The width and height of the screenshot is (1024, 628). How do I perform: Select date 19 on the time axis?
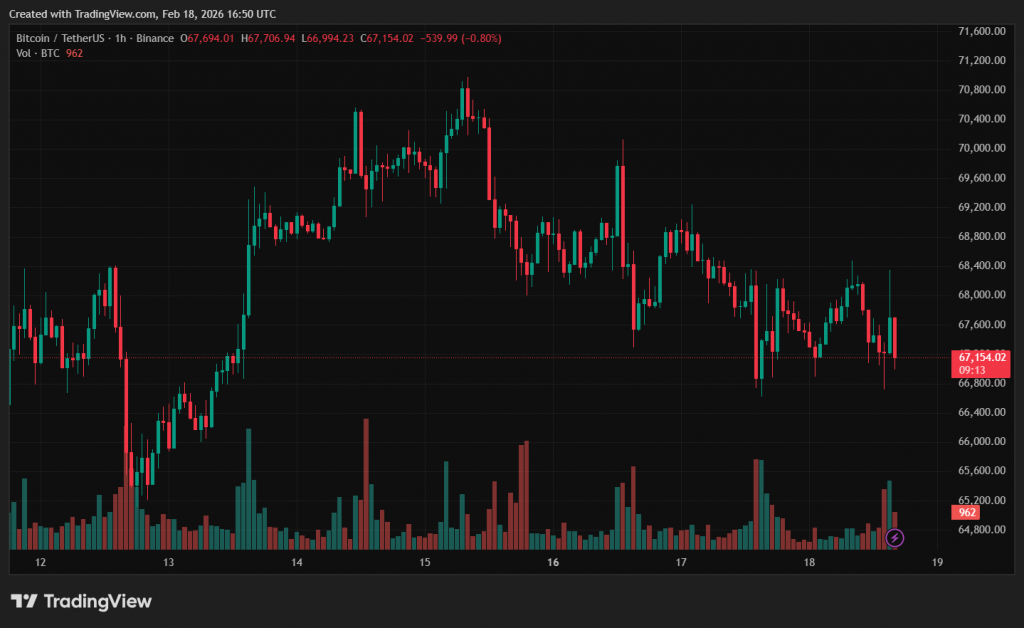(937, 563)
